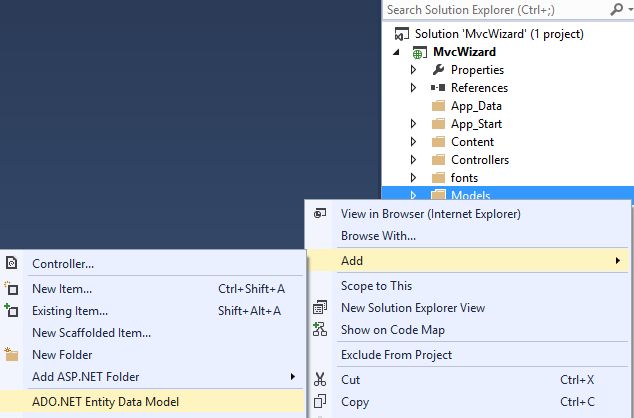Click the Existing Item icon
This screenshot has width=634, height=418.
11,310
